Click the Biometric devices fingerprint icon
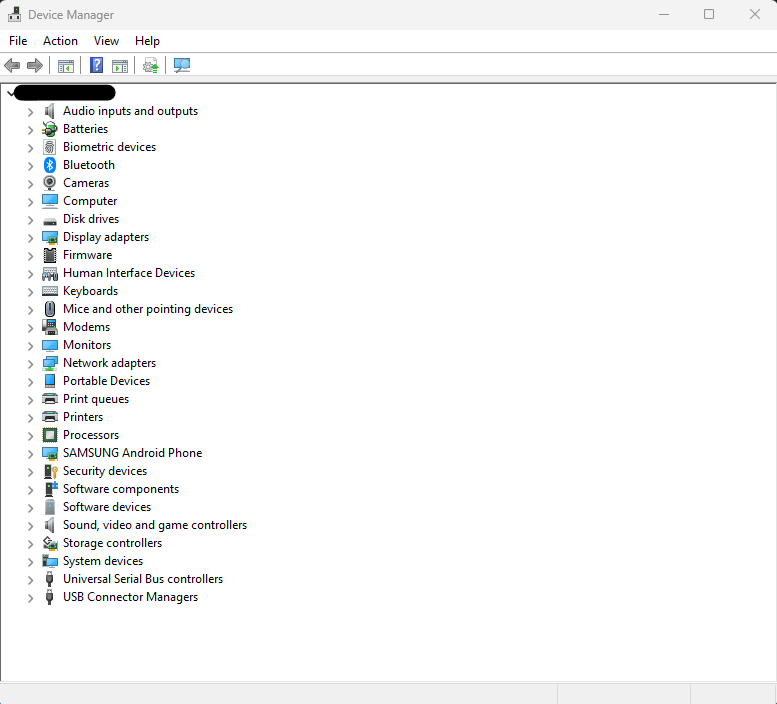The height and width of the screenshot is (704, 777). coord(50,147)
